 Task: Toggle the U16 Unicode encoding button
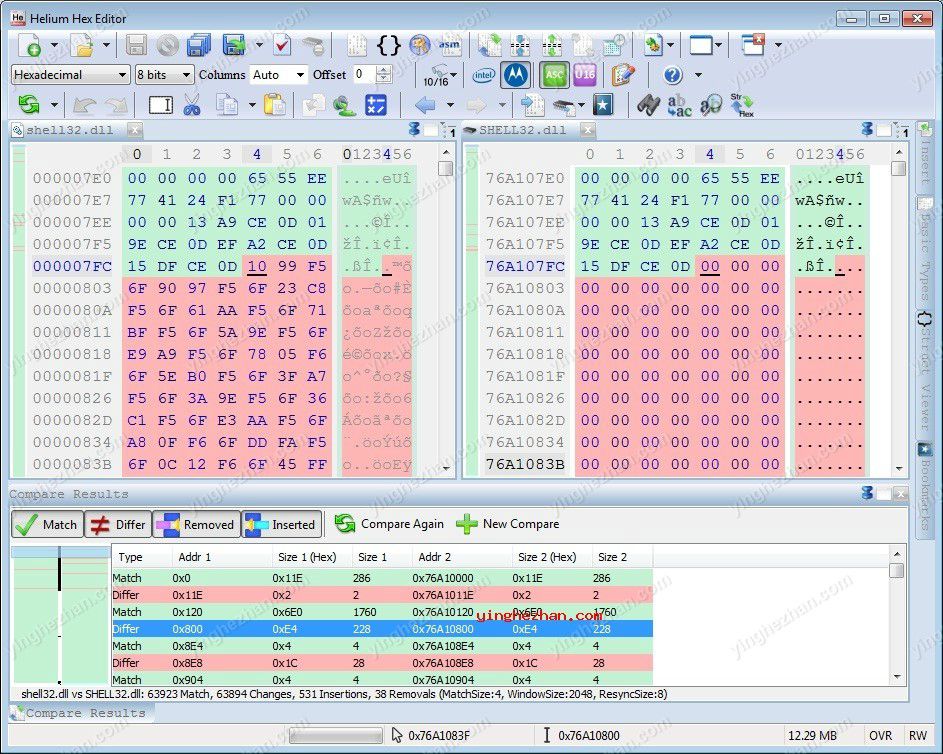(x=584, y=75)
